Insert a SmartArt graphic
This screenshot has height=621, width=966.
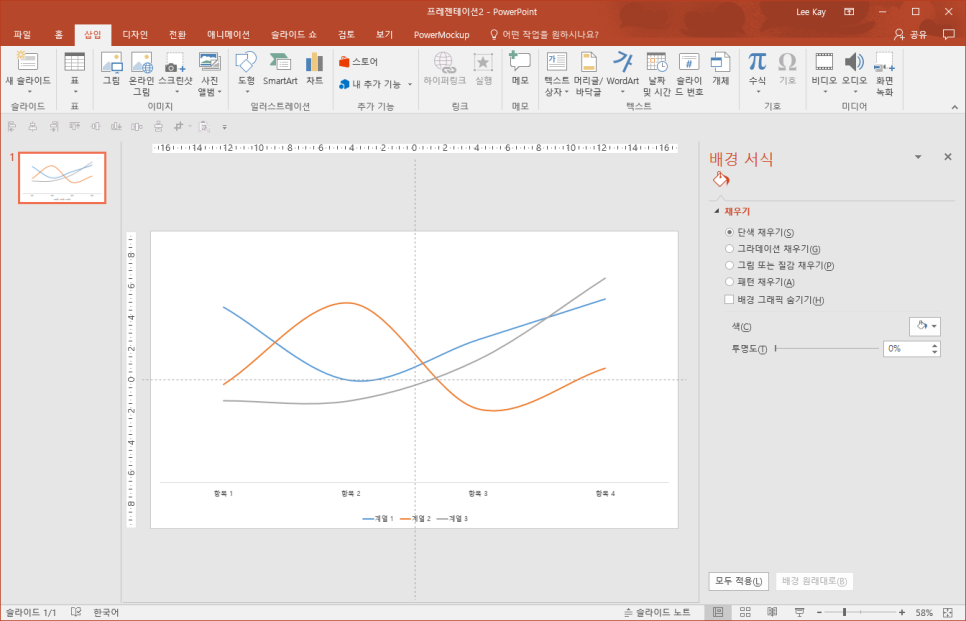(280, 69)
